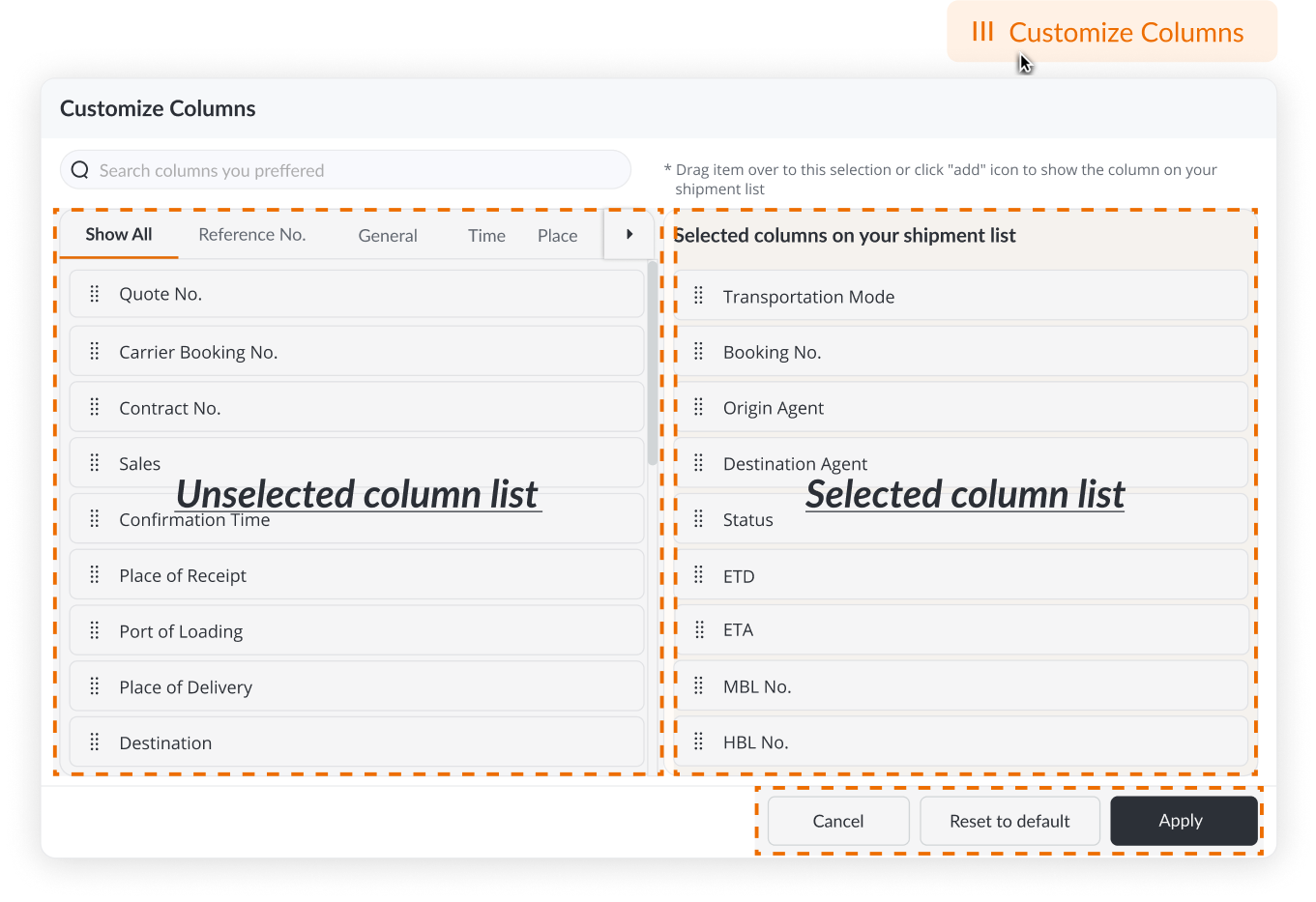The width and height of the screenshot is (1316, 902).
Task: Open the General tab
Action: (x=388, y=236)
